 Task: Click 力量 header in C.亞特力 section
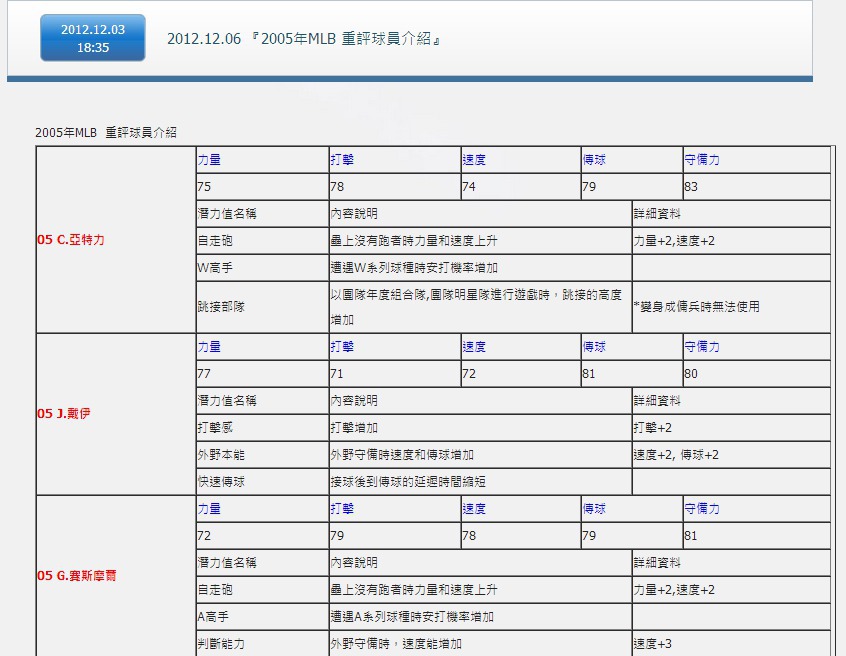coord(210,160)
